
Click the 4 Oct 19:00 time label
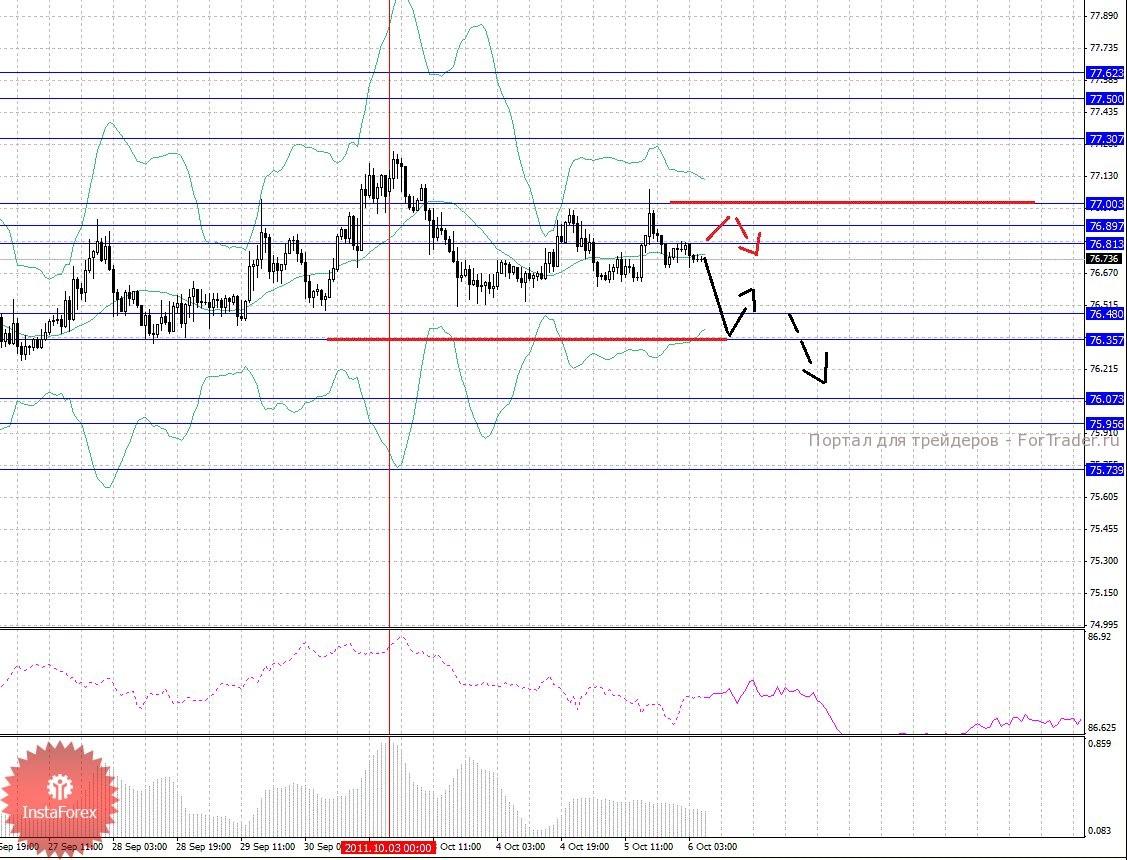584,847
